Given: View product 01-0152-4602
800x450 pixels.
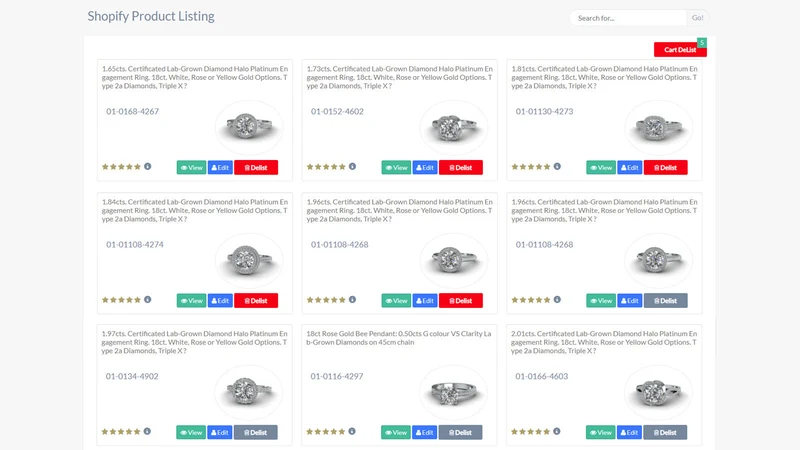Looking at the screenshot, I should tap(396, 167).
